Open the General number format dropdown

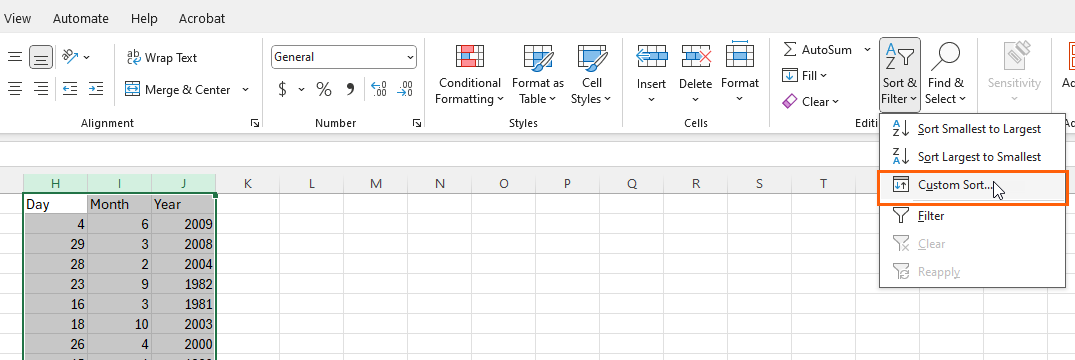click(344, 58)
